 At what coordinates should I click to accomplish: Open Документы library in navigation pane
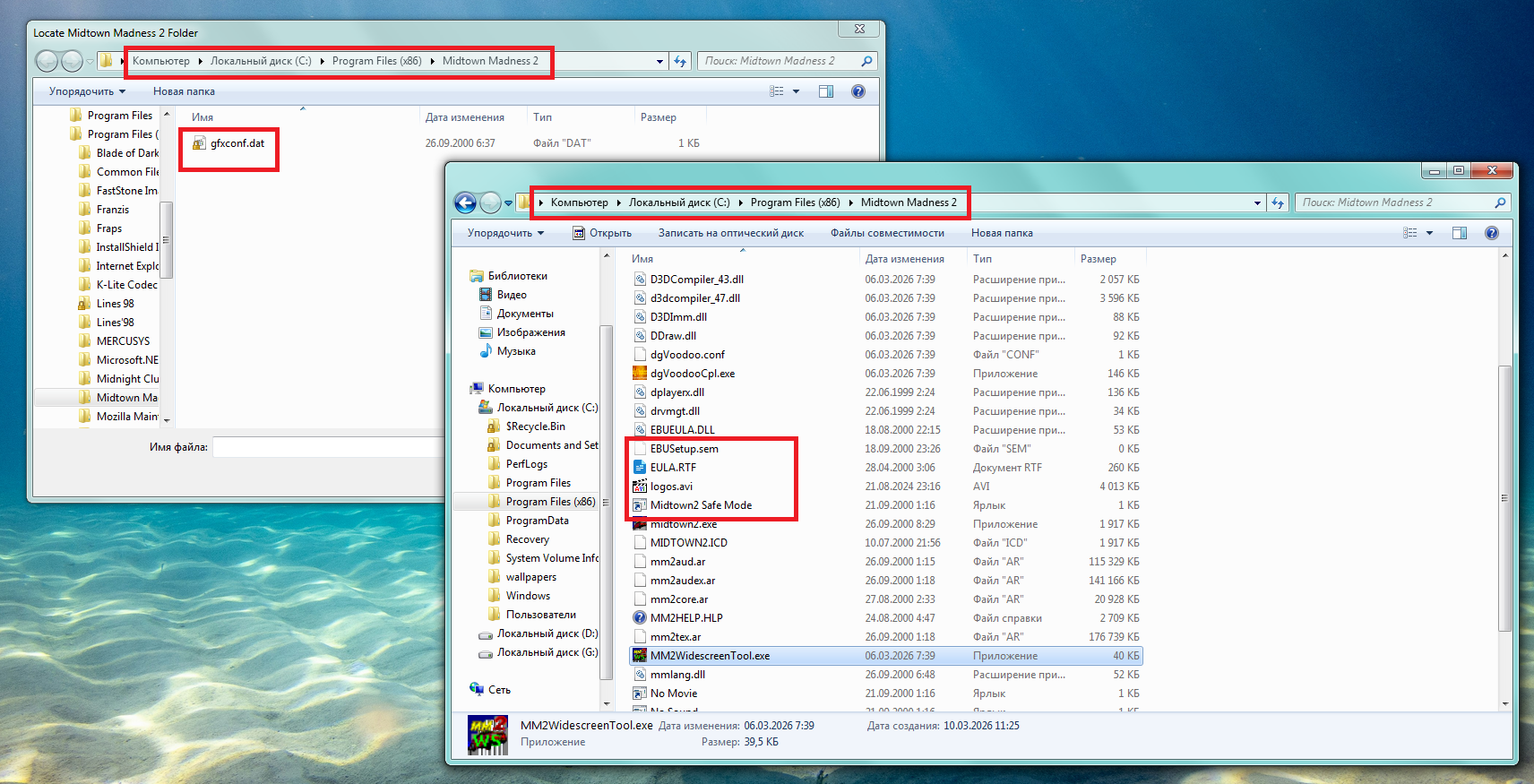[525, 314]
